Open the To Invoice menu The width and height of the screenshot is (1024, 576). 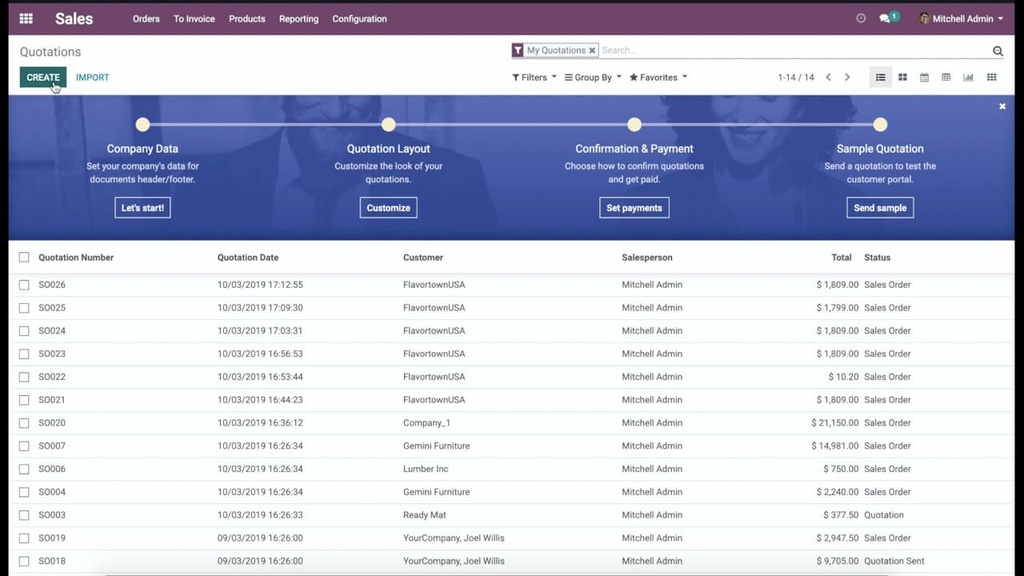tap(194, 19)
